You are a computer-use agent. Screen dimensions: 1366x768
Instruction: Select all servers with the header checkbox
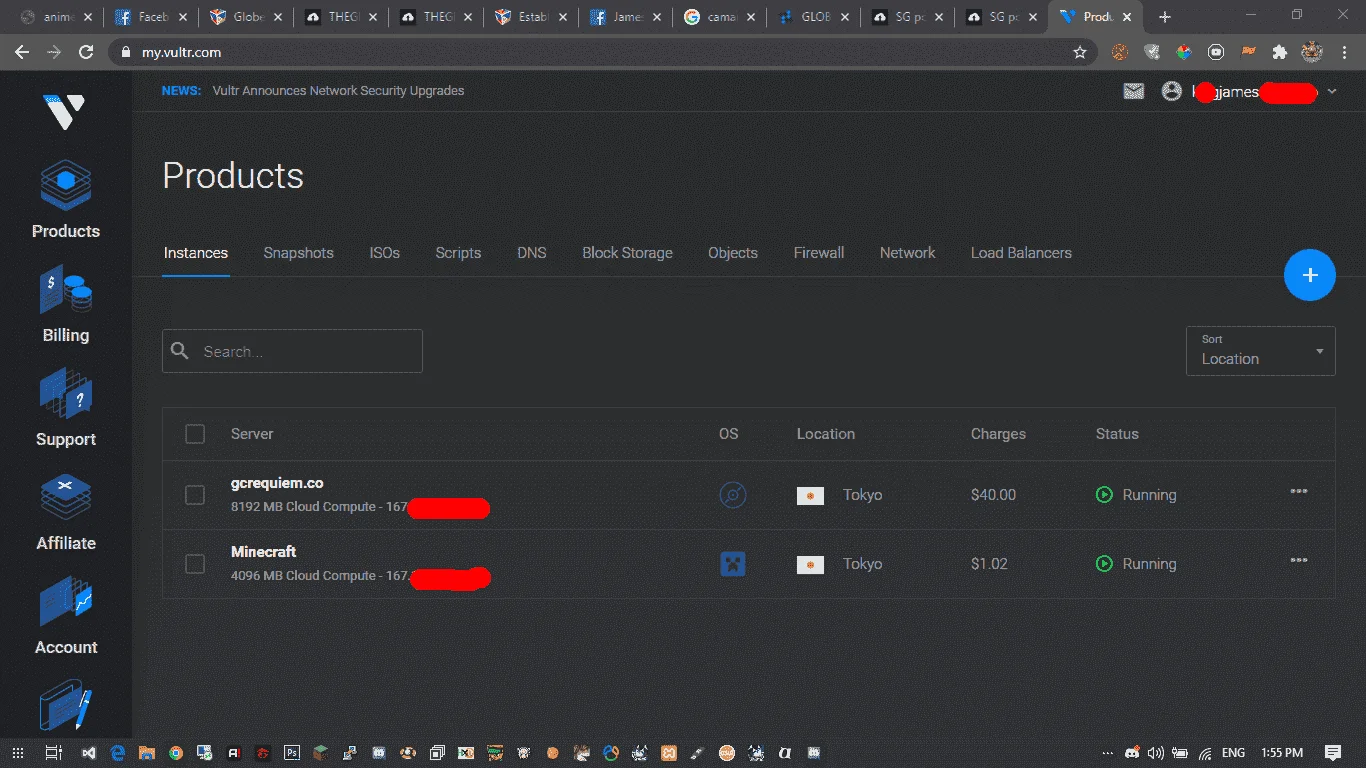[x=195, y=434]
